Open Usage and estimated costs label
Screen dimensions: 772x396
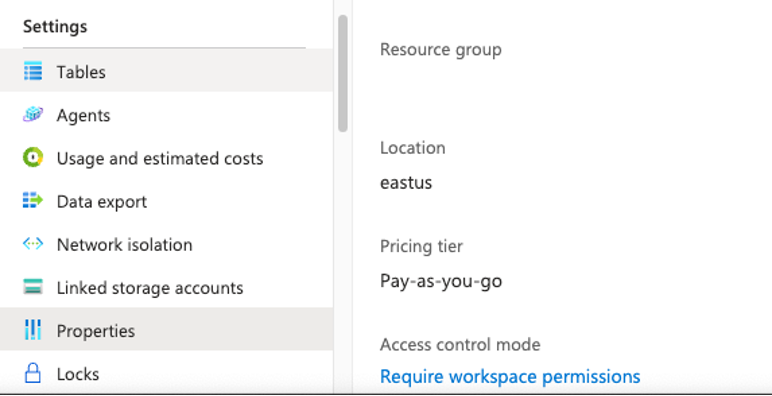160,159
